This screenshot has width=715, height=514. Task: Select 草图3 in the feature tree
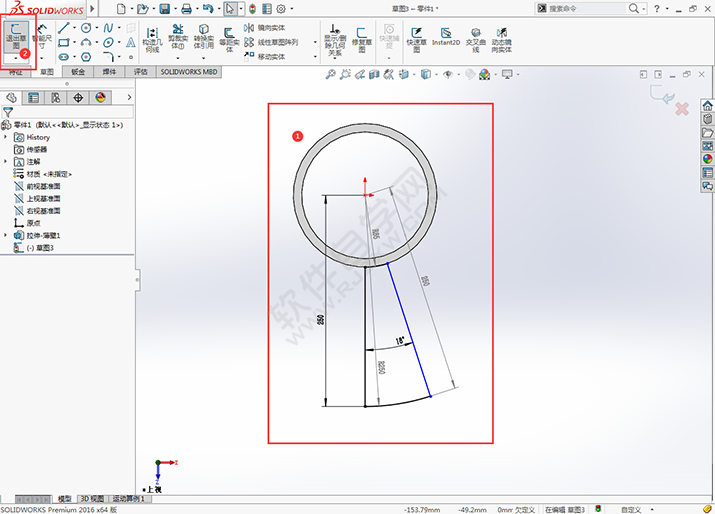40,247
